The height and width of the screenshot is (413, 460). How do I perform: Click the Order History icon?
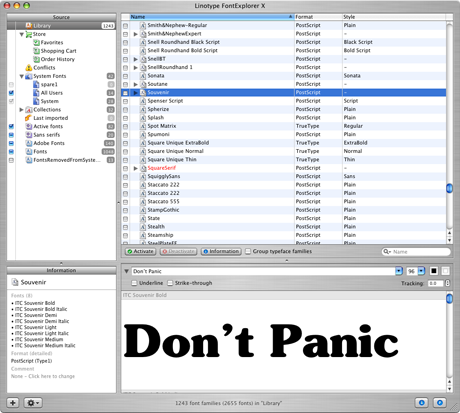click(36, 59)
